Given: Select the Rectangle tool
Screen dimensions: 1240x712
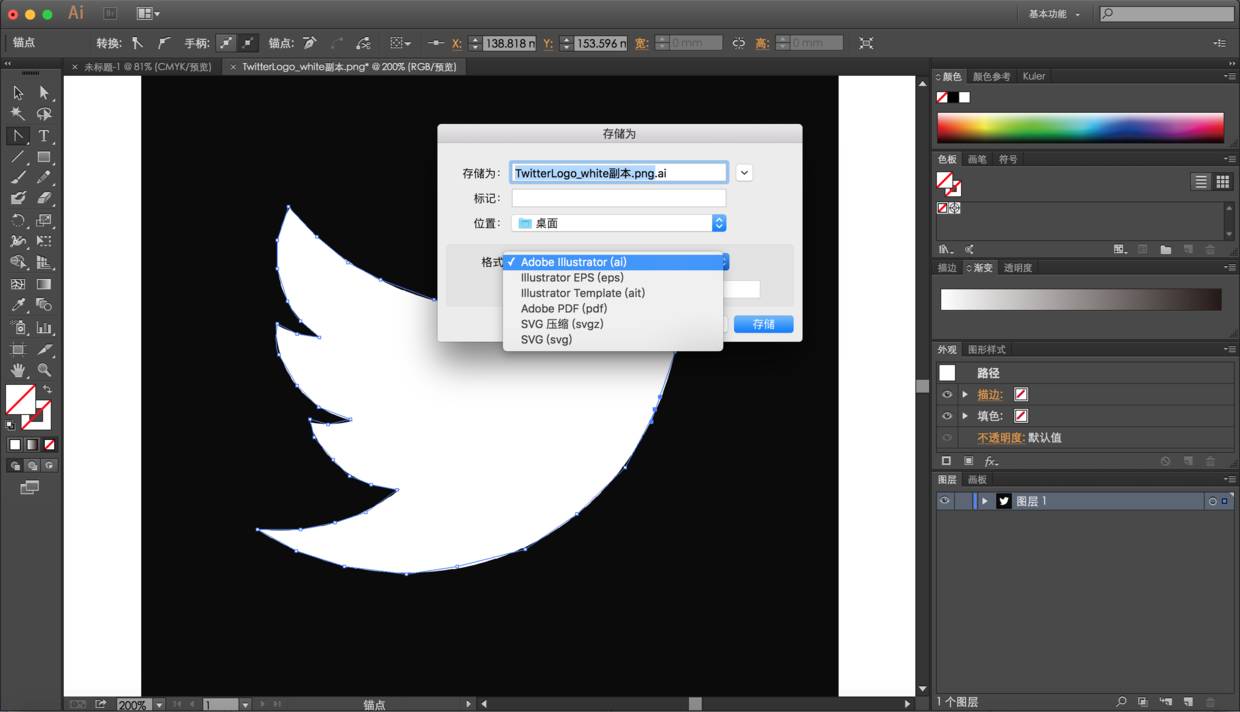Looking at the screenshot, I should (x=44, y=157).
